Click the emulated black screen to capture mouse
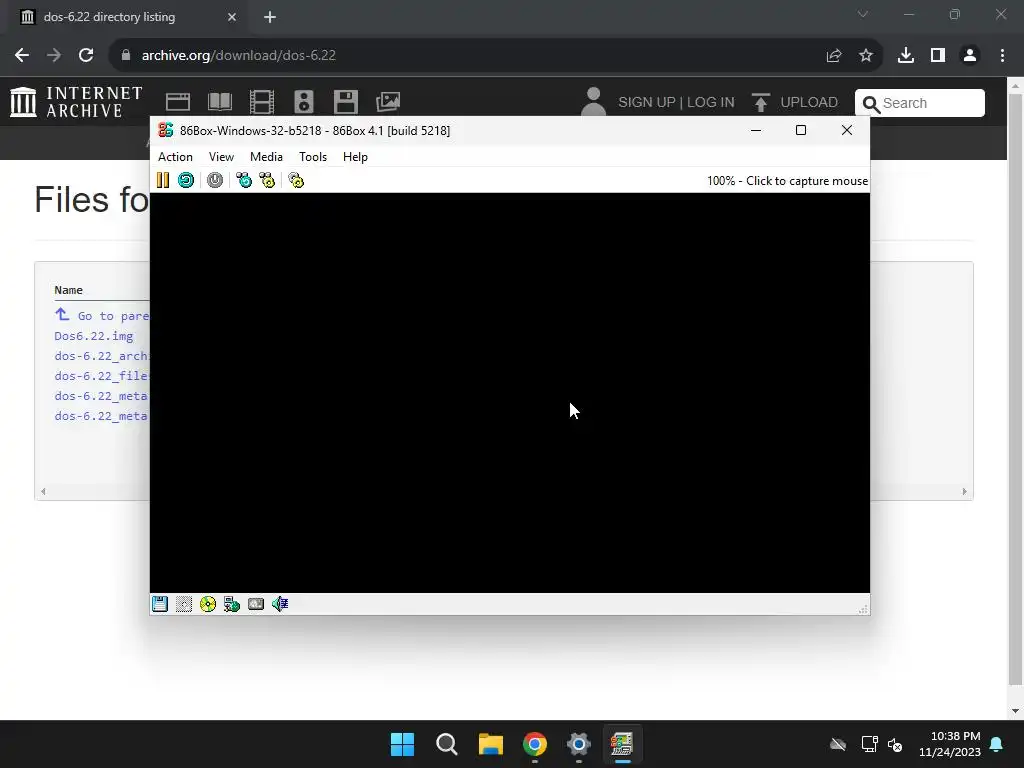 509,392
